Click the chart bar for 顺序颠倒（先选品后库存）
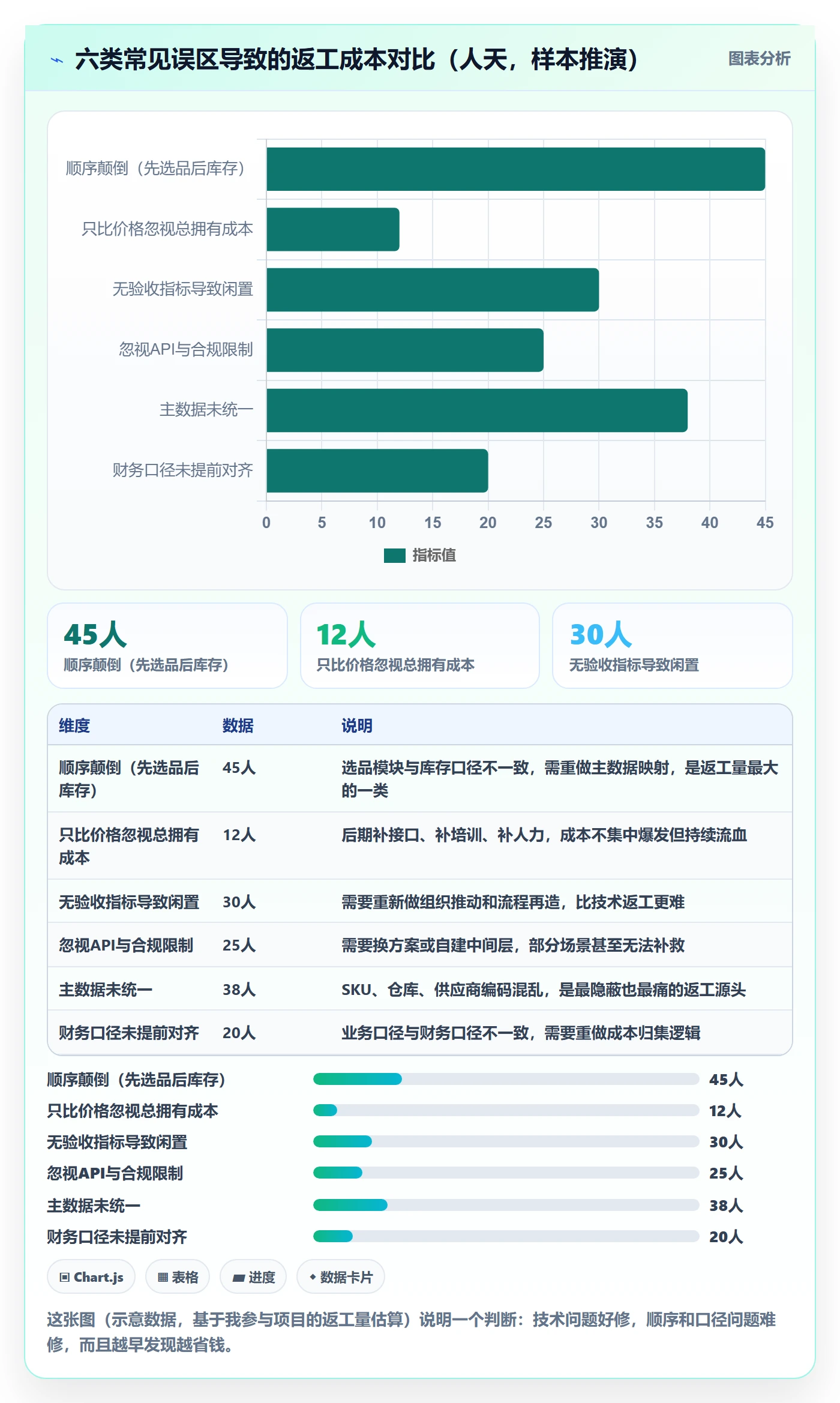 (516, 169)
